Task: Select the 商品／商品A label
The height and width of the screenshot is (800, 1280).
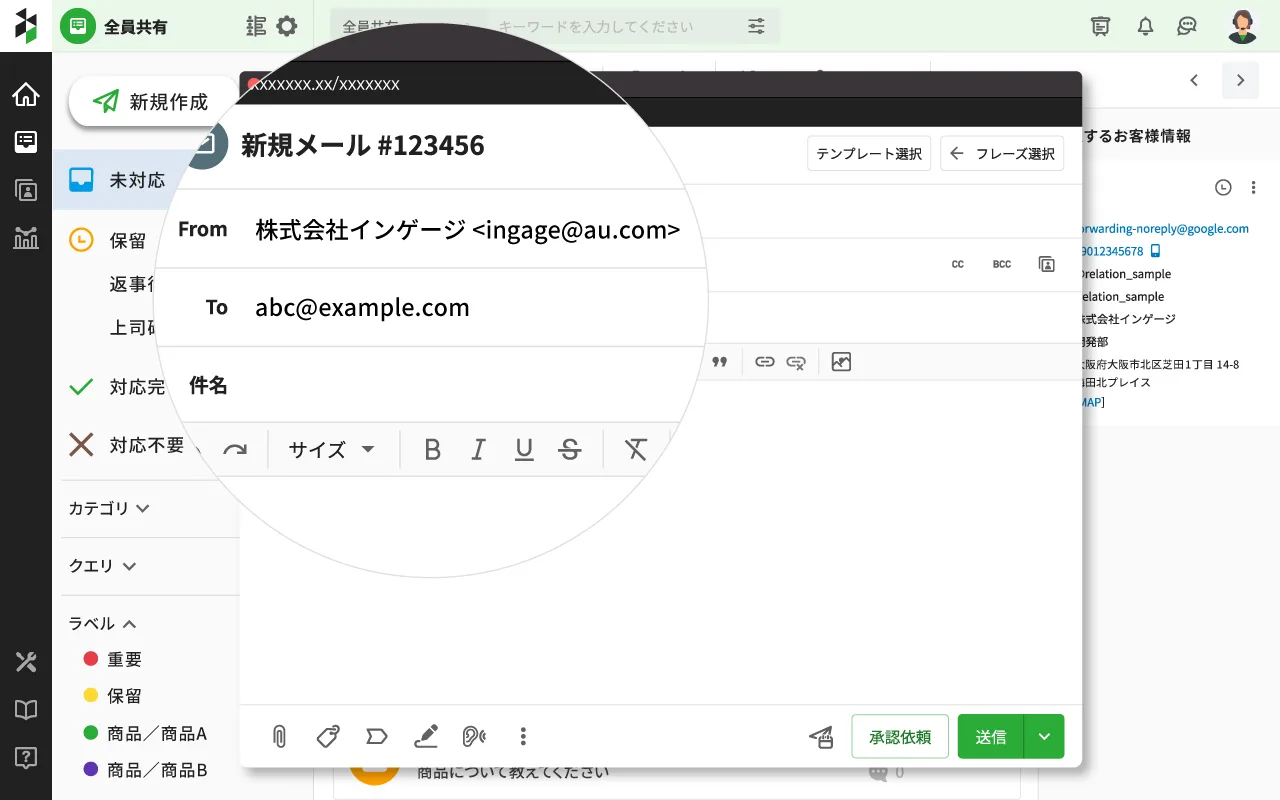Action: click(x=146, y=733)
